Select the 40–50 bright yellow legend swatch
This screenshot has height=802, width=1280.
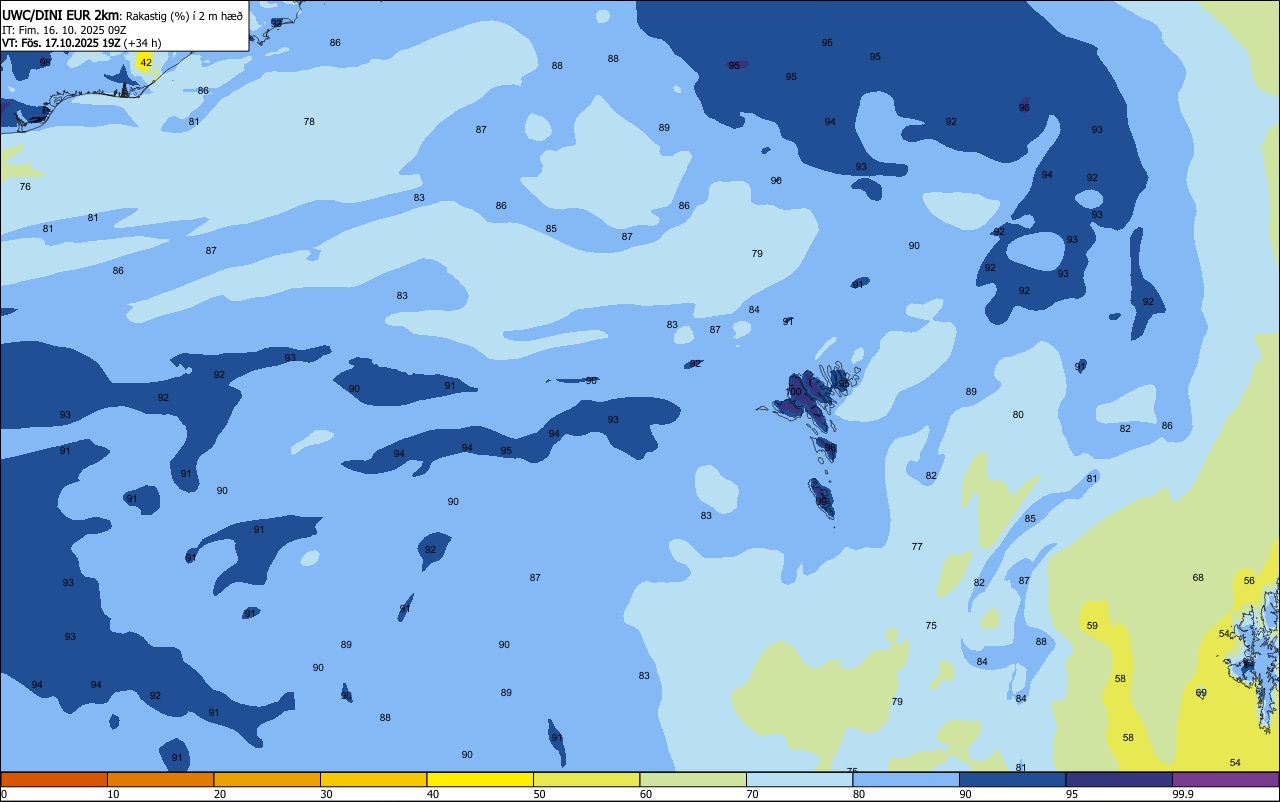tap(480, 779)
